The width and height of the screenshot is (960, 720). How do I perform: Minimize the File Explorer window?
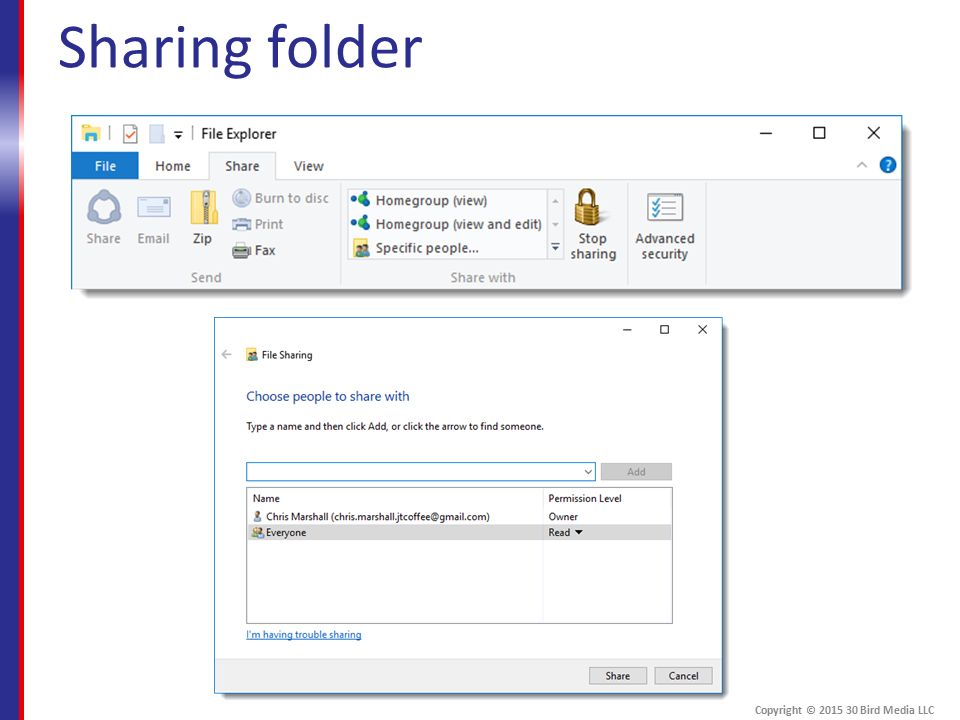tap(766, 133)
